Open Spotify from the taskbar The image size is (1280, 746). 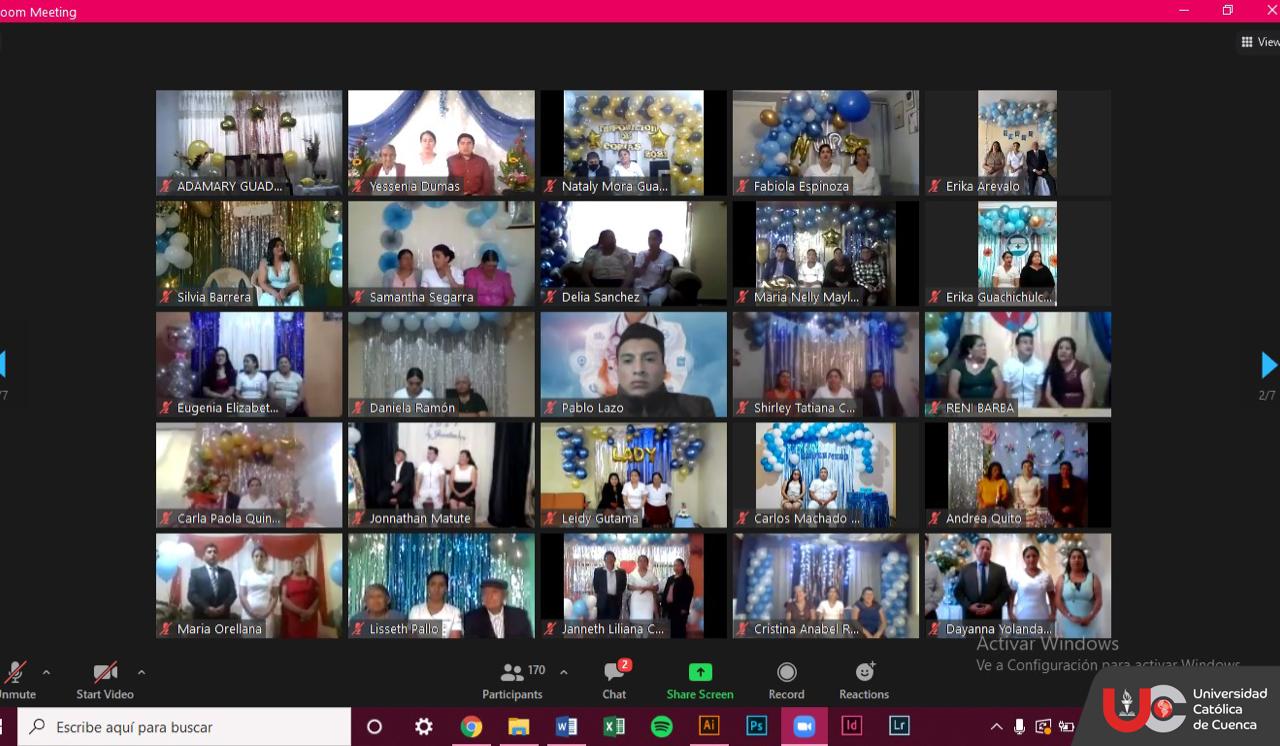coord(662,727)
